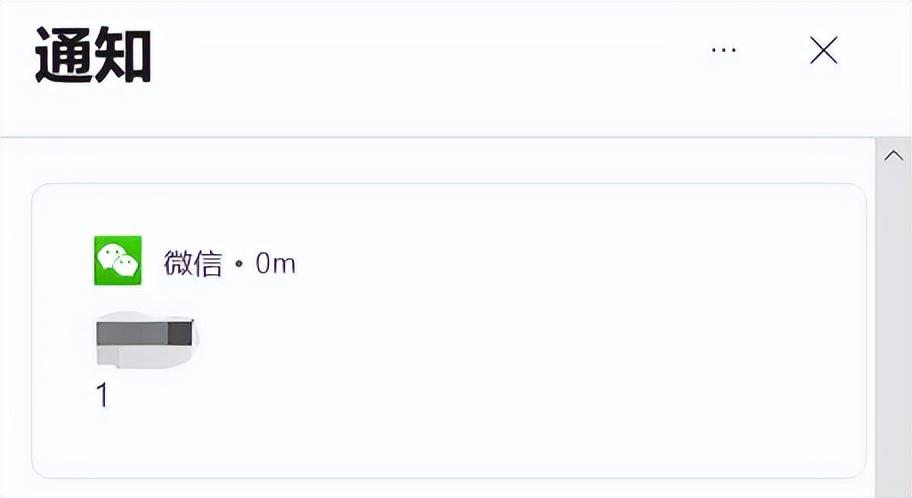Open the message reading "1"
This screenshot has width=912, height=498.
[x=102, y=396]
